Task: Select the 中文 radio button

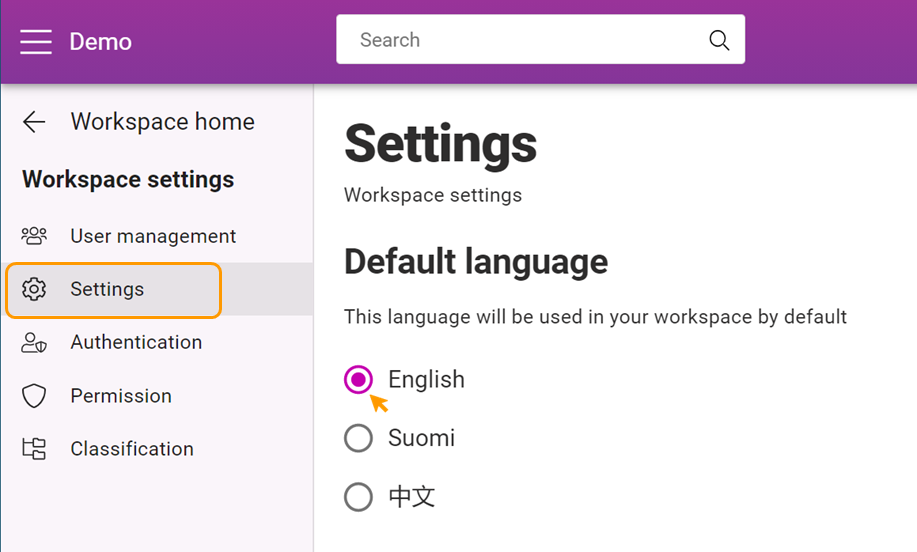Action: [358, 497]
